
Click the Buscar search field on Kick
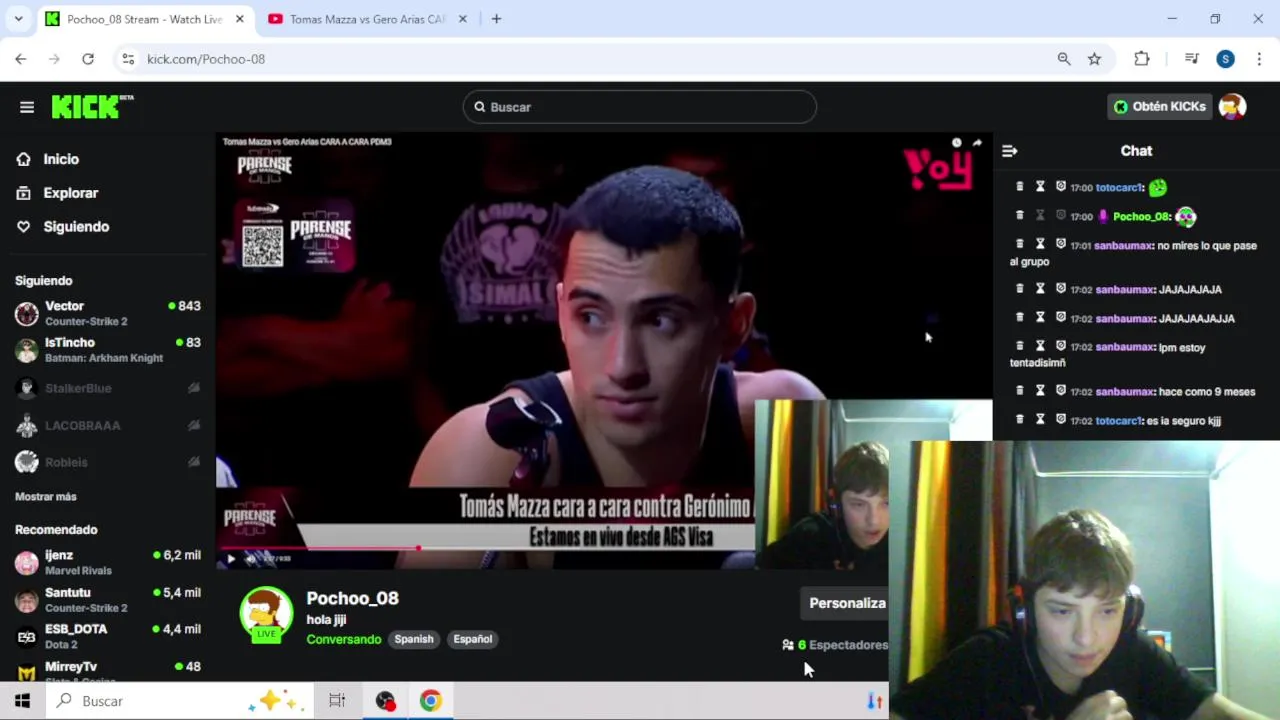pyautogui.click(x=640, y=107)
